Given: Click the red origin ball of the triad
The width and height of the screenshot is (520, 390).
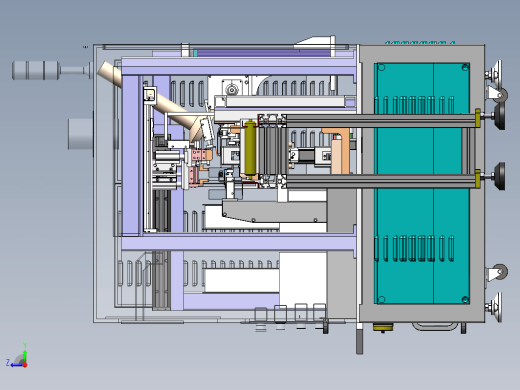Looking at the screenshot, I should click(x=25, y=365).
